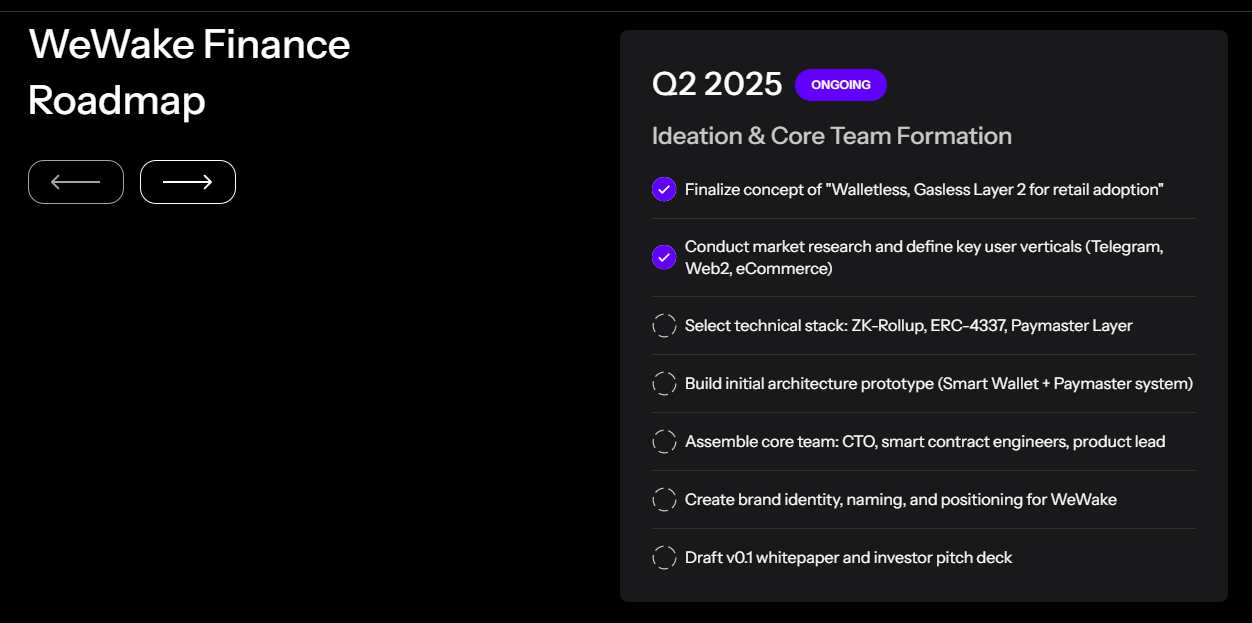Click the Q2 2025 quarter heading

[x=717, y=85]
